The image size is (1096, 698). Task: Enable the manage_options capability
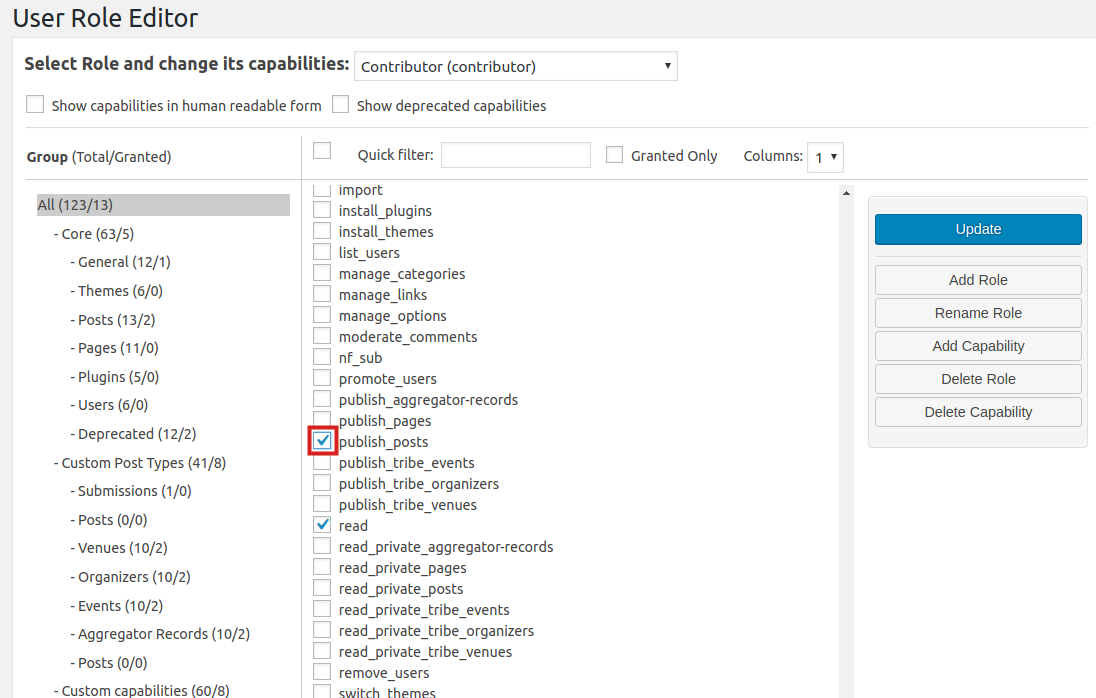[x=322, y=315]
